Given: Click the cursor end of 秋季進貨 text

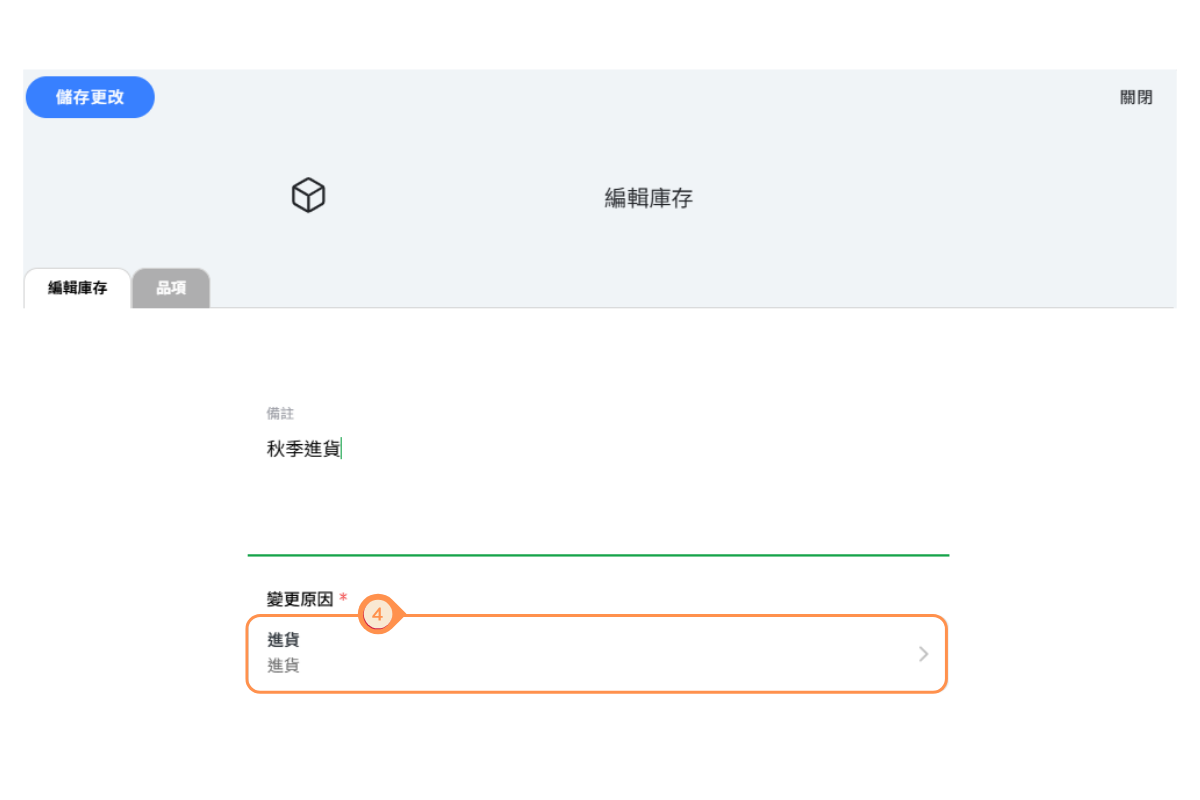Looking at the screenshot, I should (341, 450).
